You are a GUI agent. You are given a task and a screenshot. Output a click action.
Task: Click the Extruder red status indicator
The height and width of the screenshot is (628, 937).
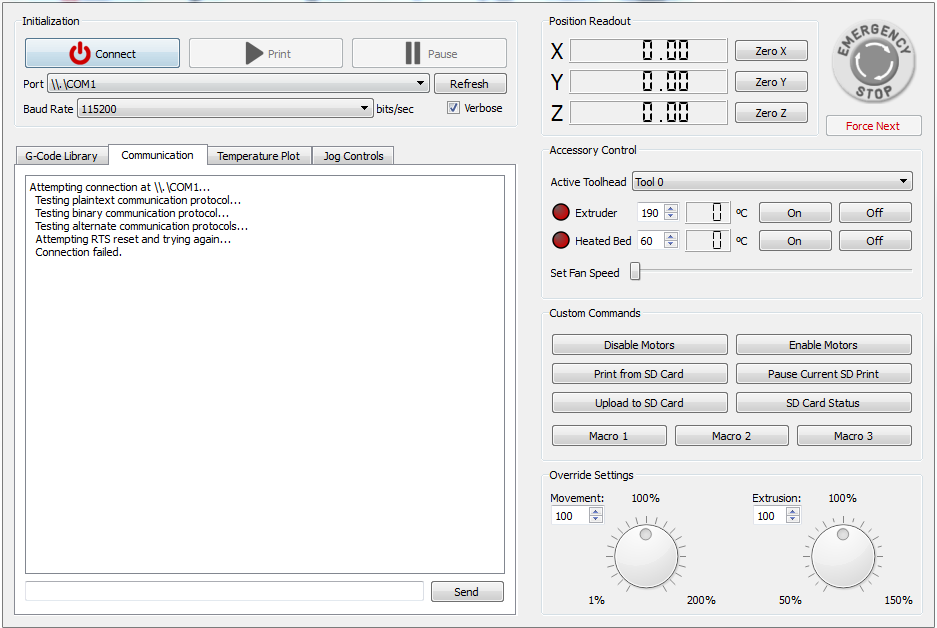click(x=560, y=213)
